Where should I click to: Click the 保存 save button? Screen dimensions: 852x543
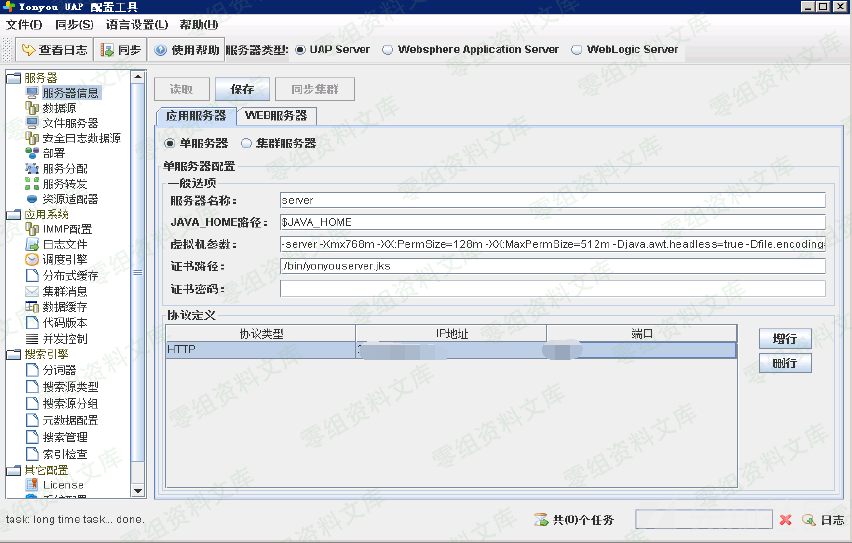click(x=242, y=90)
